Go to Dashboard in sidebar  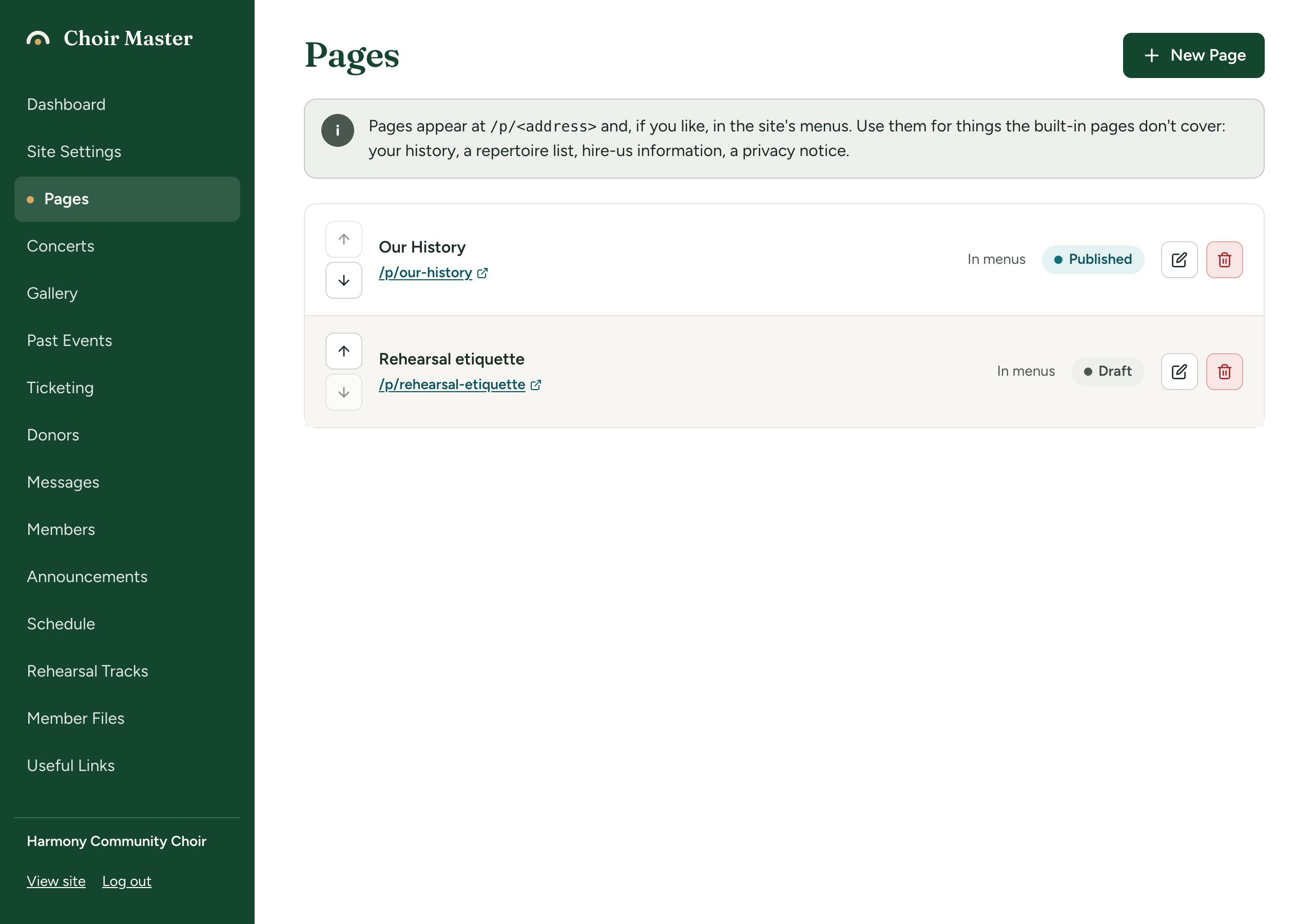click(x=127, y=104)
